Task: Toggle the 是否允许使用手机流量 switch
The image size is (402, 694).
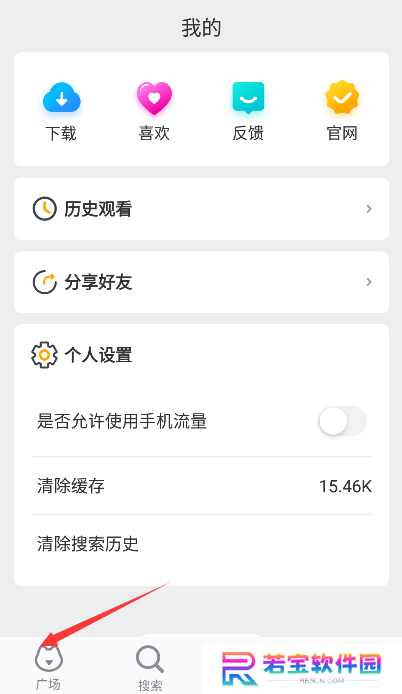Action: click(x=343, y=421)
